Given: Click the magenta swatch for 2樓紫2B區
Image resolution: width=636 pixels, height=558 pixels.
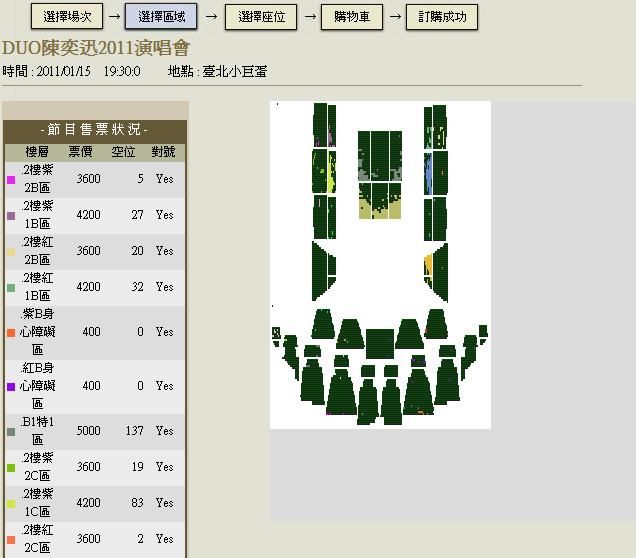Looking at the screenshot, I should coord(11,180).
